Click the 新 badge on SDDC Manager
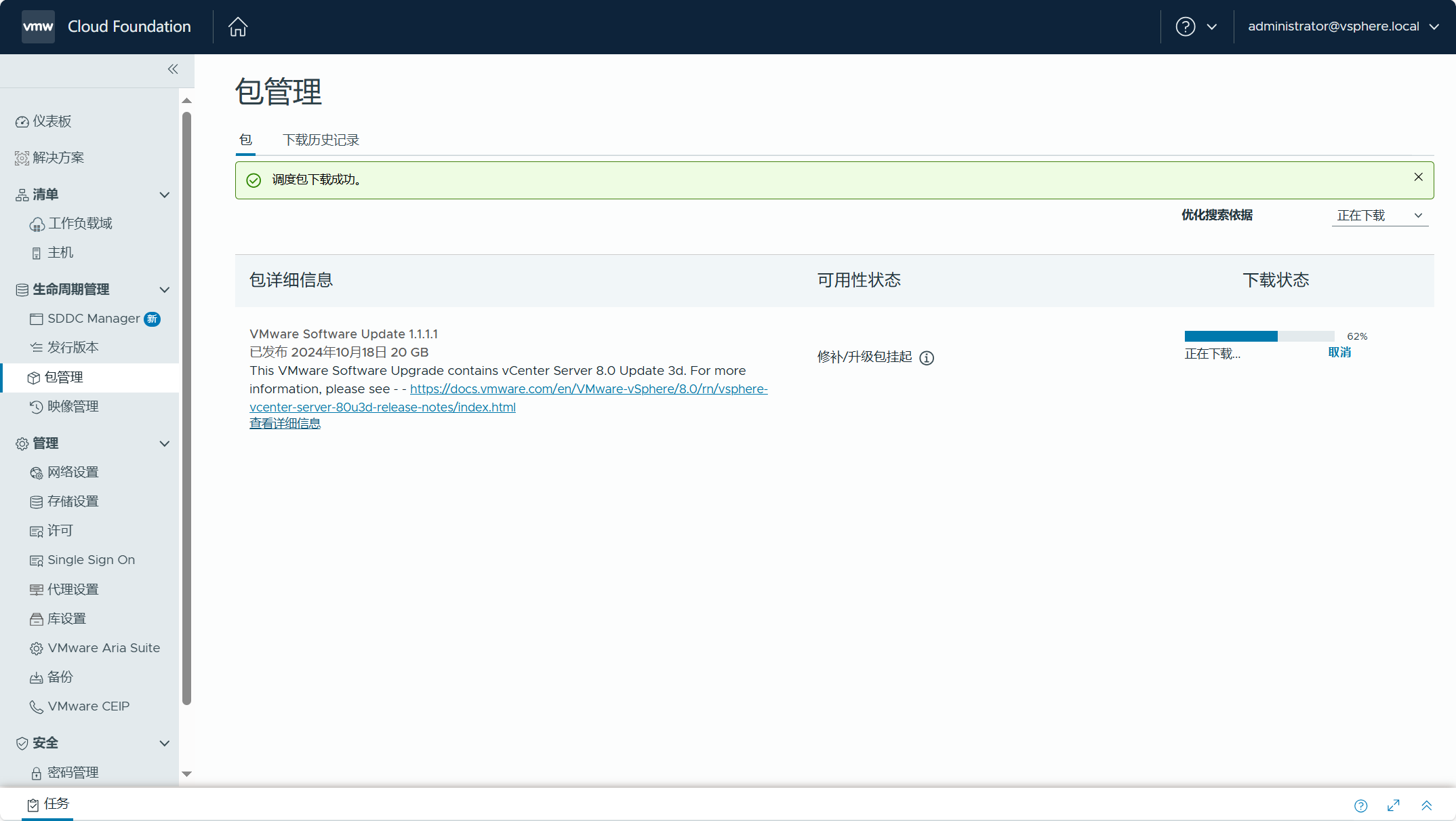Screen dimensions: 1456x821 153,319
